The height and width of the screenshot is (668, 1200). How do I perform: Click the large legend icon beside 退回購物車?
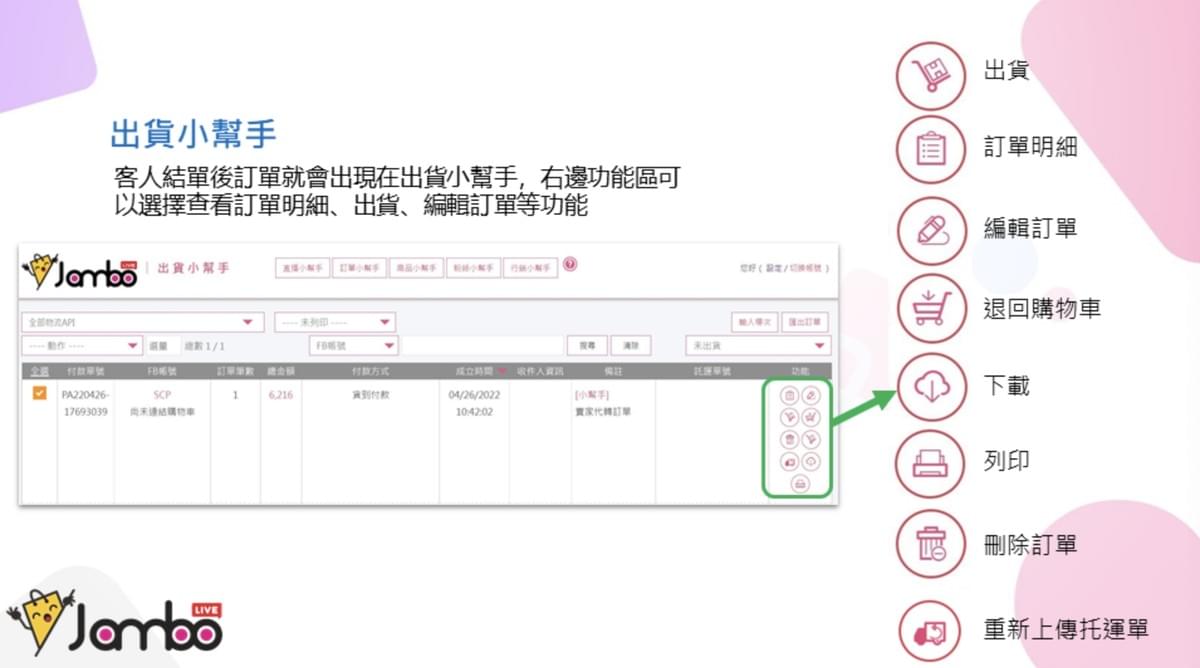coord(932,309)
